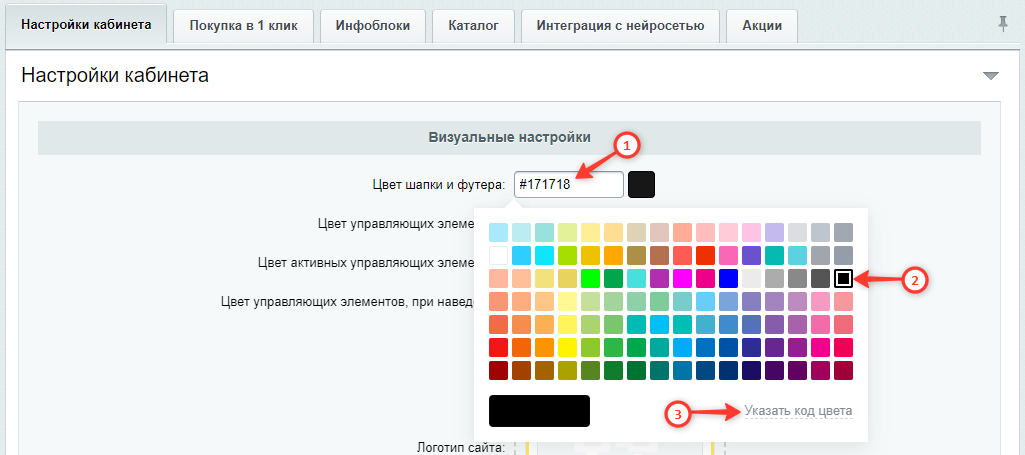Pick the dark gray swatch beside black
Screen dimensions: 1025x455
tap(820, 279)
